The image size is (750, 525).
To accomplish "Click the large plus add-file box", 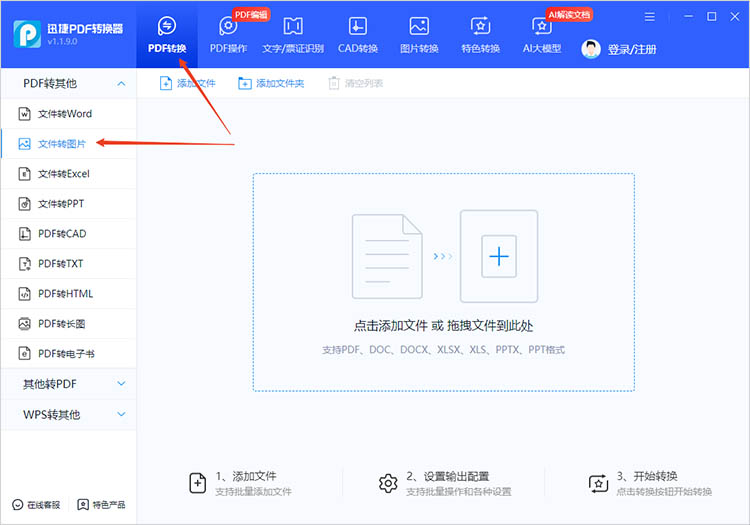I will pyautogui.click(x=498, y=257).
